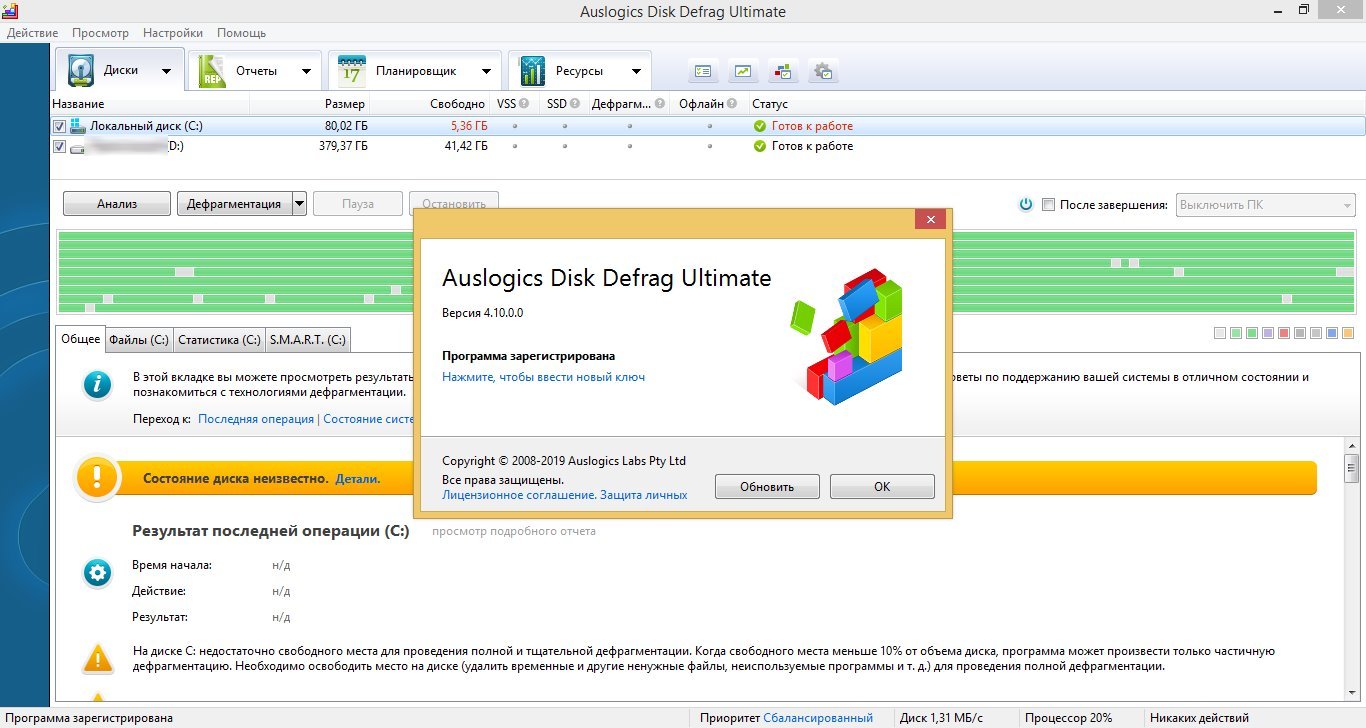
Task: Click the checklist icon in the toolbar
Action: [x=704, y=71]
